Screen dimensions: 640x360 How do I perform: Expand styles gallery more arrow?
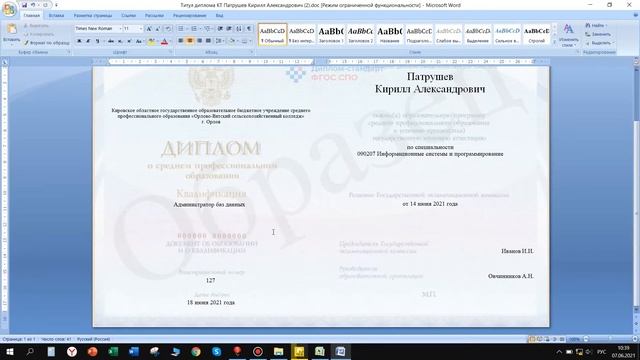click(x=554, y=42)
